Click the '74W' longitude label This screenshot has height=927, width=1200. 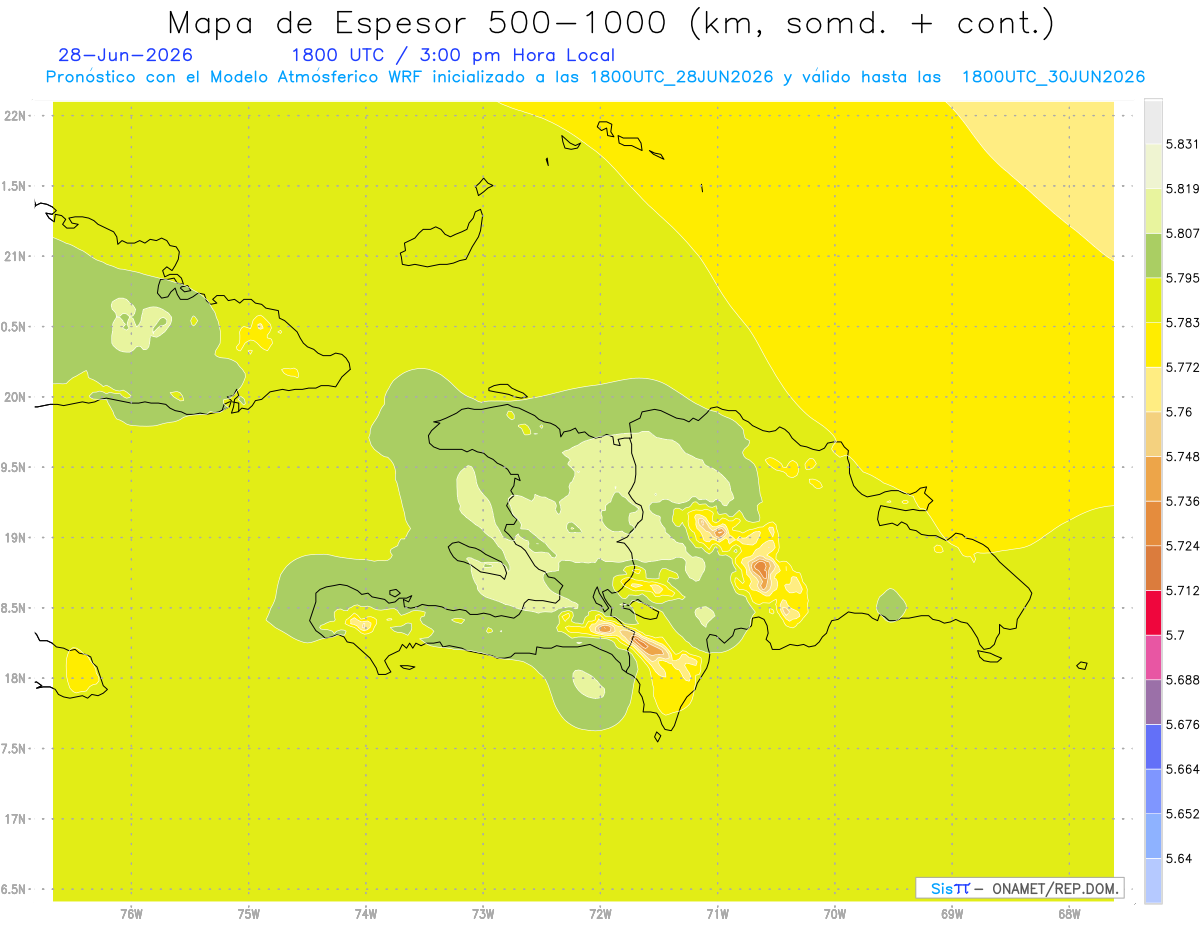pyautogui.click(x=365, y=913)
